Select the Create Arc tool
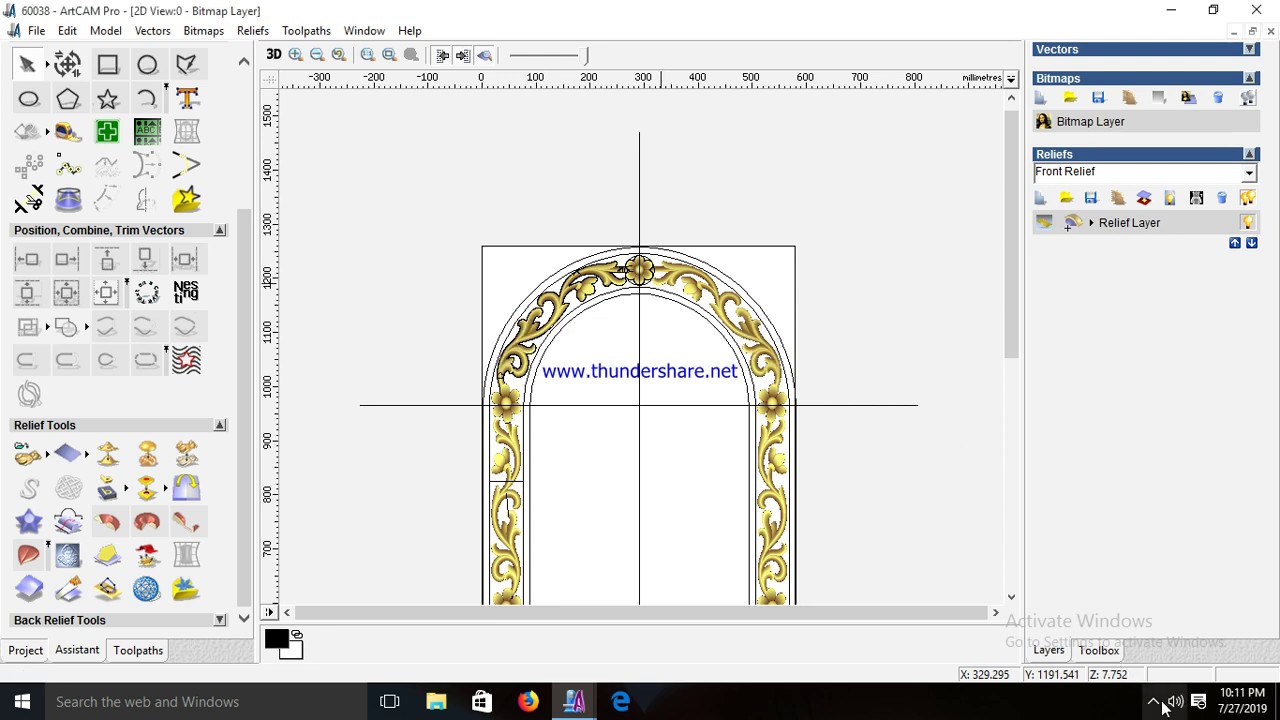1280x720 pixels. coord(147,98)
